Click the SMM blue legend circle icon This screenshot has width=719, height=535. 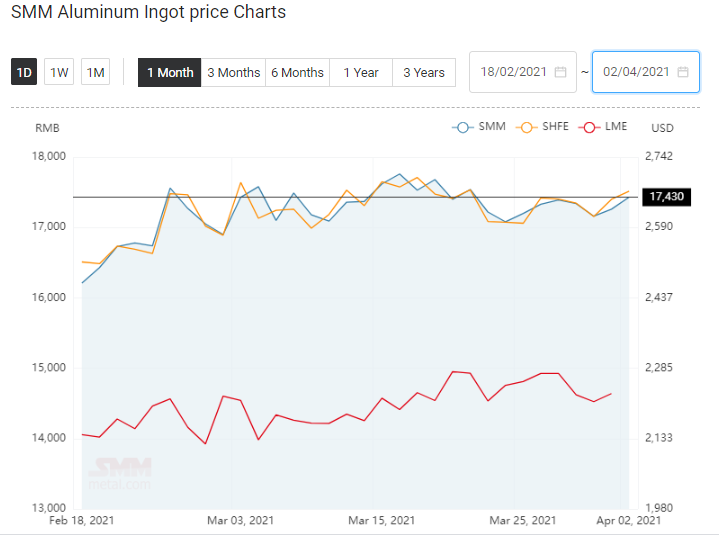[463, 127]
